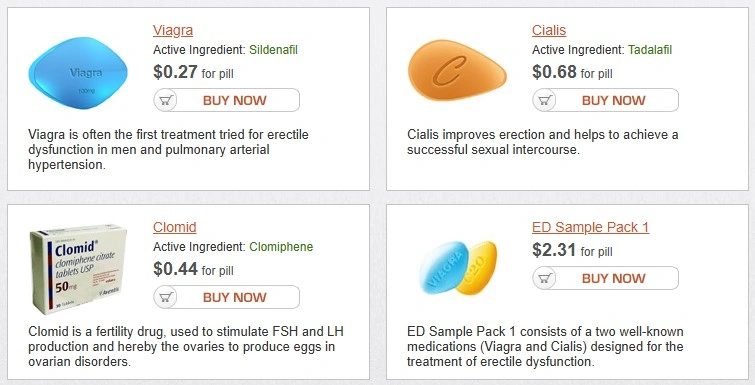755x385 pixels.
Task: Click the $0.27 Viagra price
Action: pyautogui.click(x=175, y=72)
